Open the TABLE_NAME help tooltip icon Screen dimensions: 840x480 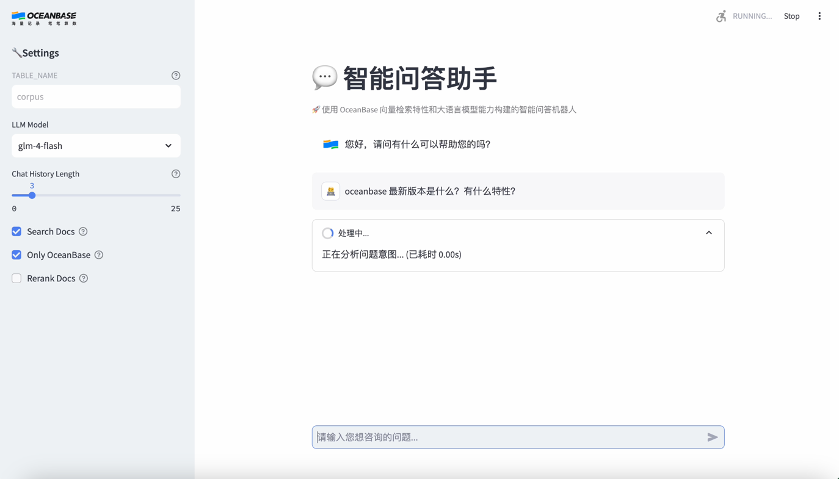(x=176, y=76)
